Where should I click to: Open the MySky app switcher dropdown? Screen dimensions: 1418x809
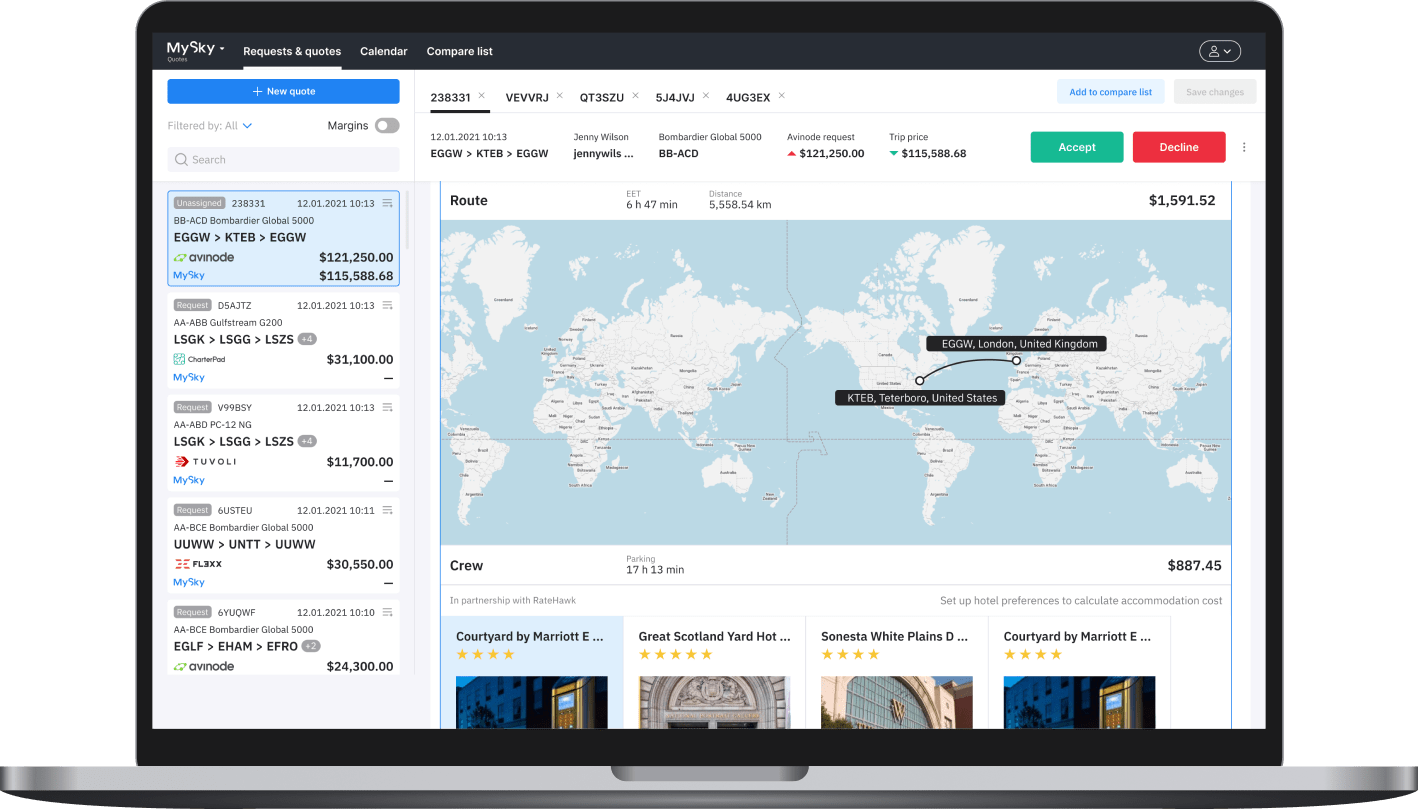(x=195, y=50)
